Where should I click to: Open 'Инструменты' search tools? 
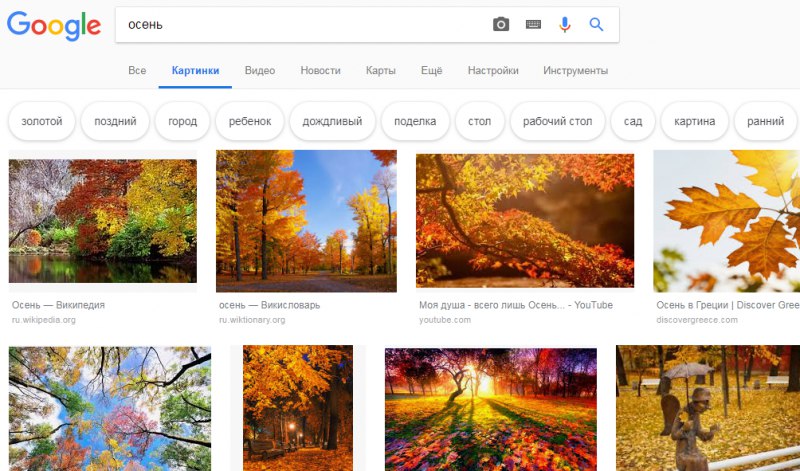pos(576,70)
